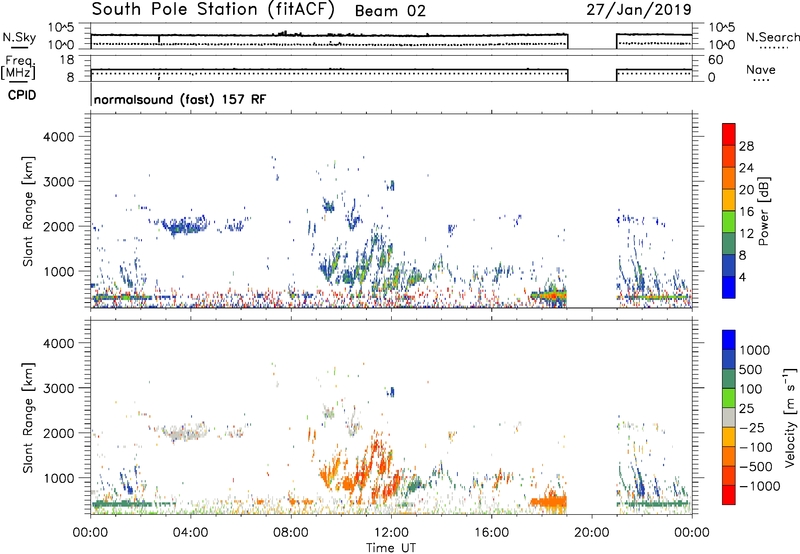Click the '60' Nave axis value
Image resolution: width=800 pixels, height=554 pixels.
(x=715, y=60)
